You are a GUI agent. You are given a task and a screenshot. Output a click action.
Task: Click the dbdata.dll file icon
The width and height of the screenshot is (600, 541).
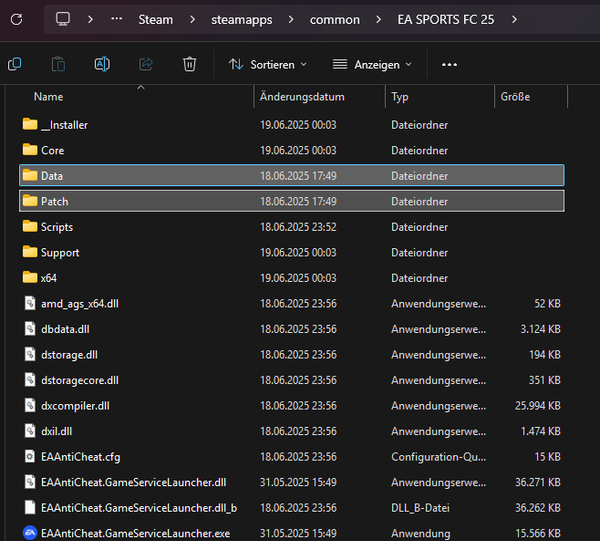click(30, 329)
